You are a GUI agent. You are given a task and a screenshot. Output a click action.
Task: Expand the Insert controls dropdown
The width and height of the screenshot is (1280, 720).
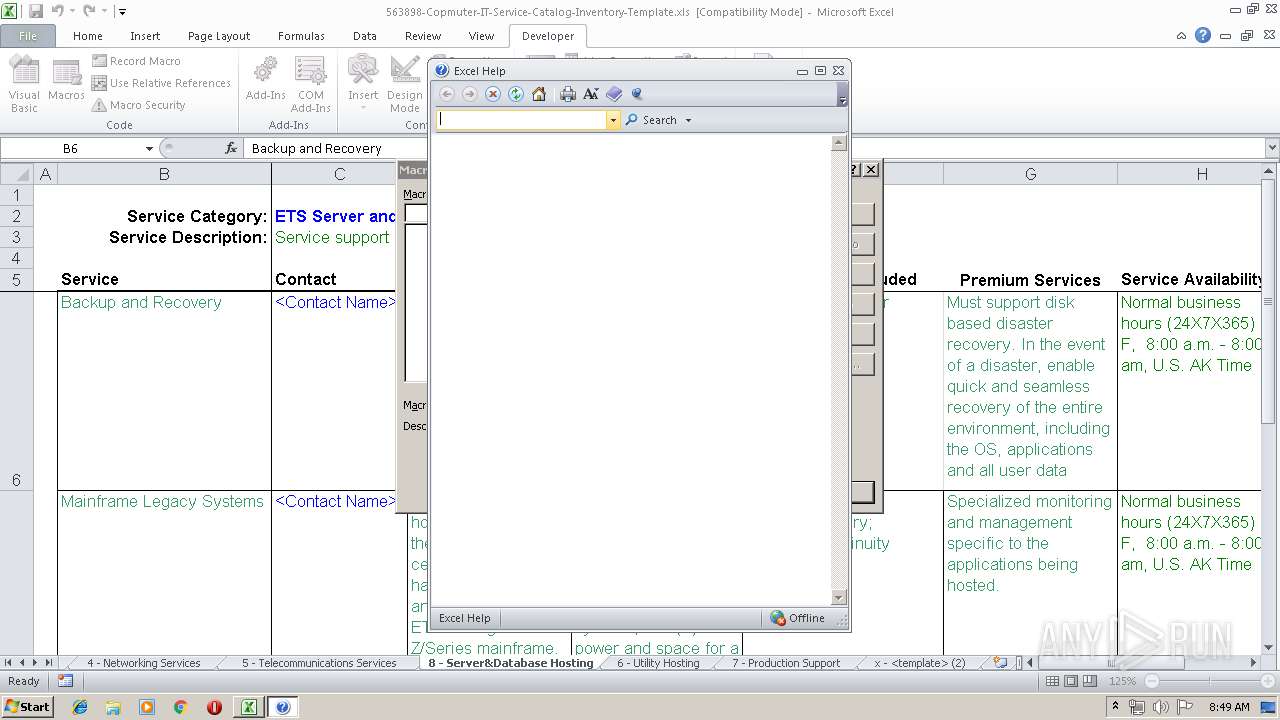pos(363,84)
